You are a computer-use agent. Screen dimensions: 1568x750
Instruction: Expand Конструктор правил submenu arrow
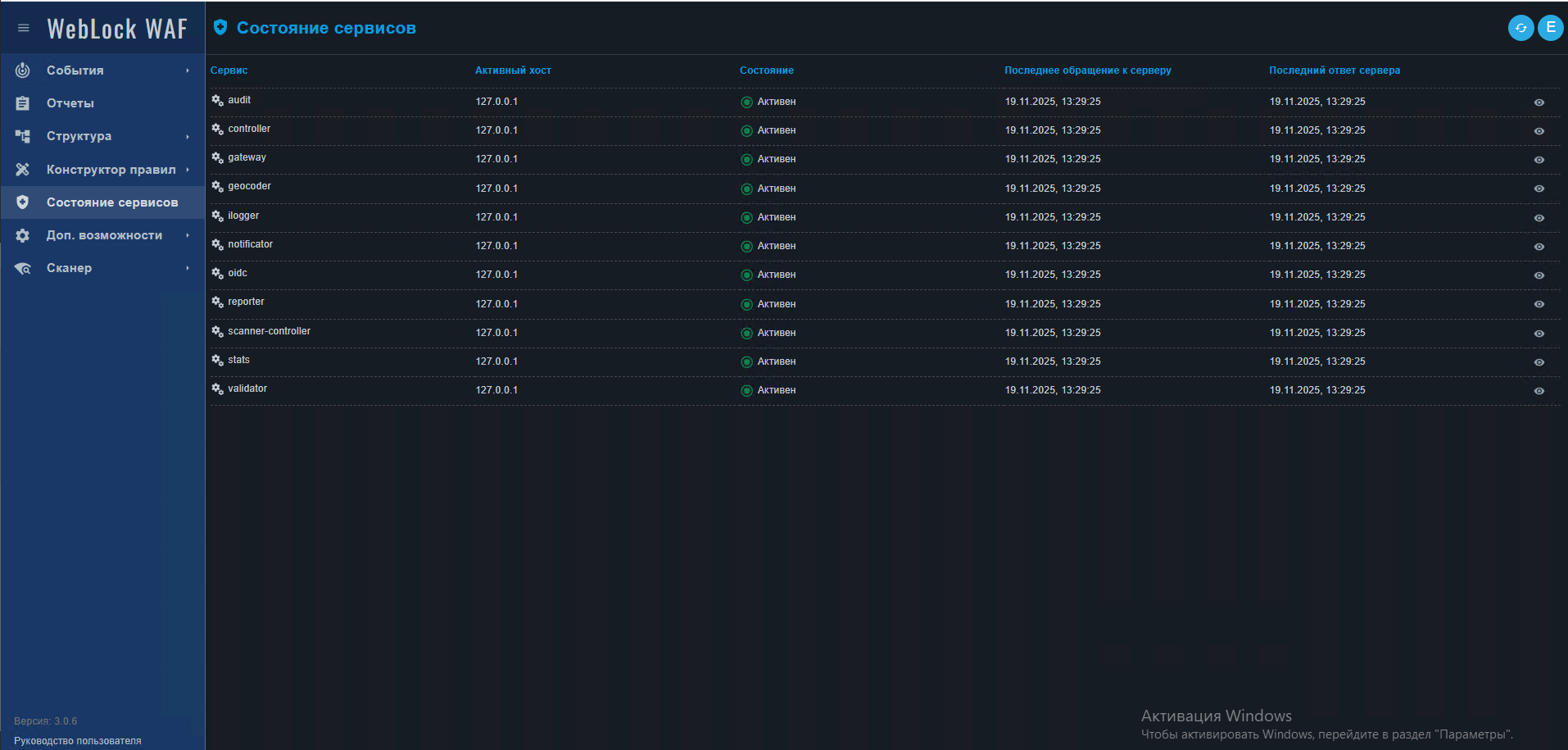[188, 170]
